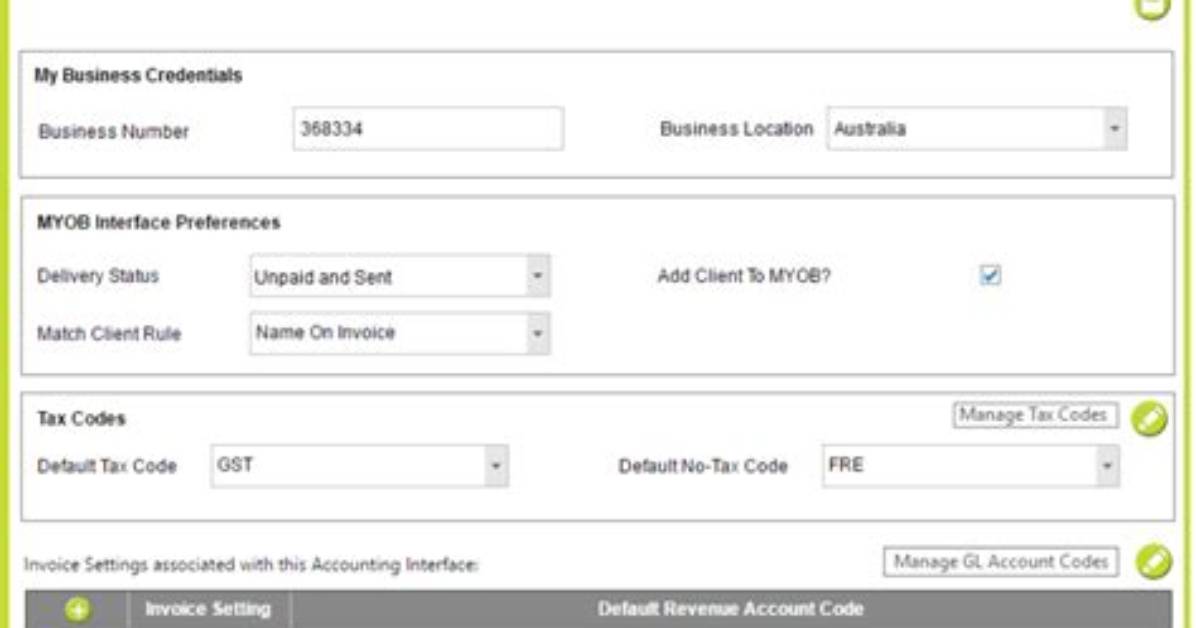Click the green icon at the top right corner

[x=1152, y=8]
